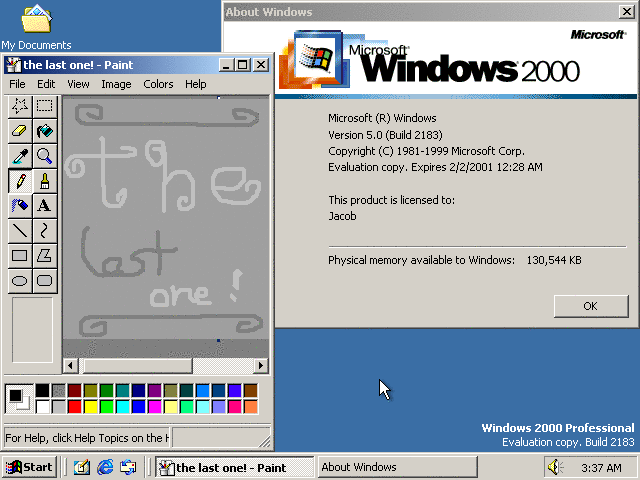Image resolution: width=640 pixels, height=480 pixels.
Task: Pick the bright green color swatch
Action: (x=107, y=407)
